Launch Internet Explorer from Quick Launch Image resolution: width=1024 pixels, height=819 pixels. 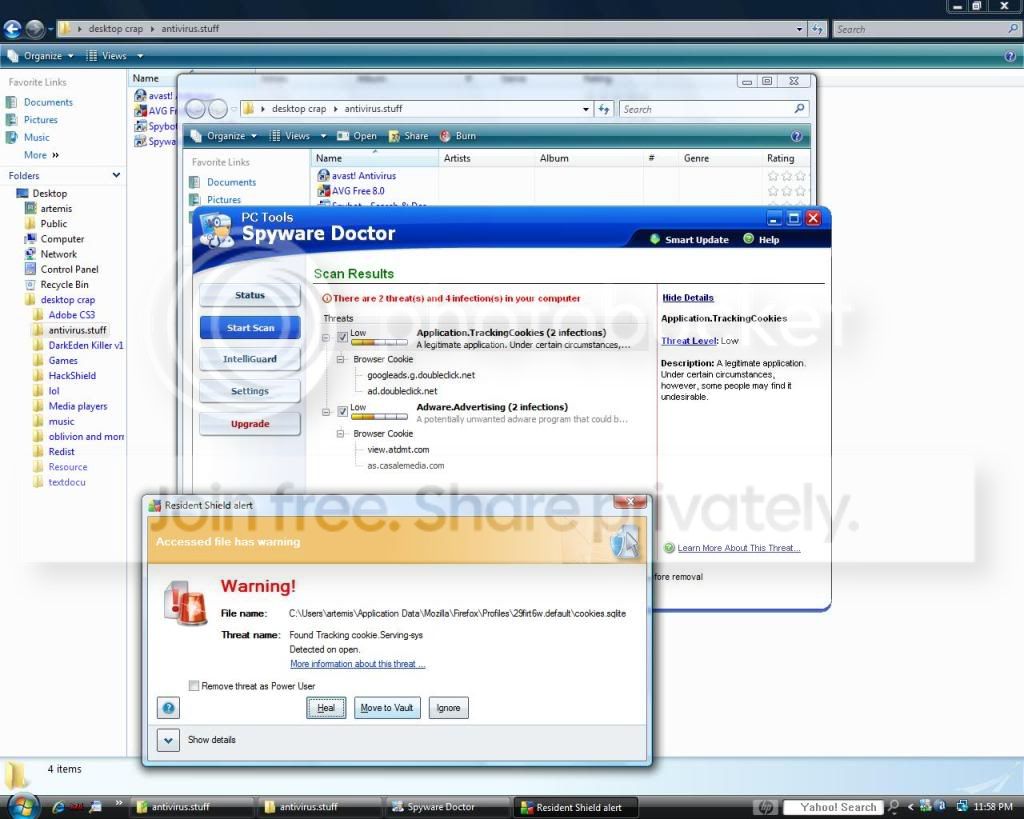(x=59, y=806)
